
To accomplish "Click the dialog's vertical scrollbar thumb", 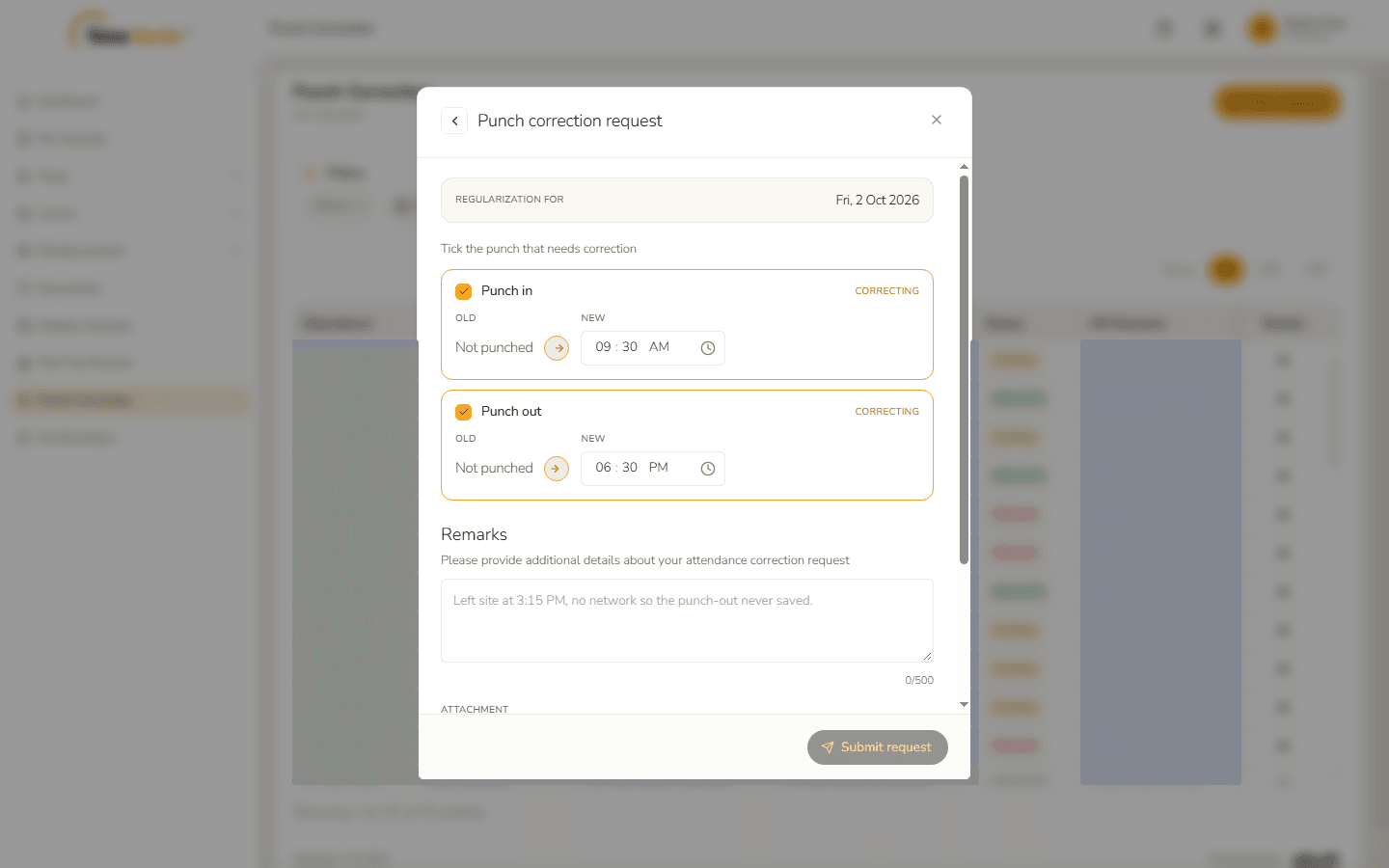I will [964, 369].
